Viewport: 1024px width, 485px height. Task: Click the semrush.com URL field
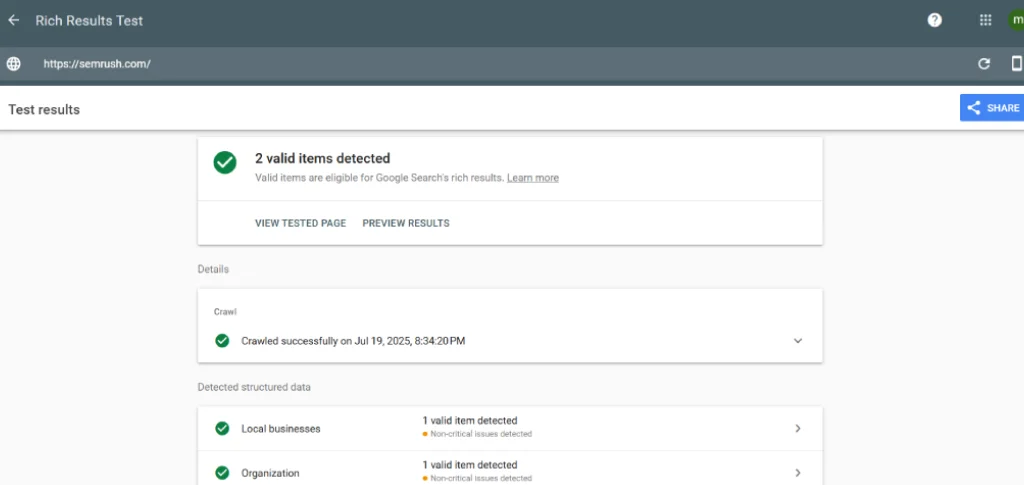coord(97,64)
